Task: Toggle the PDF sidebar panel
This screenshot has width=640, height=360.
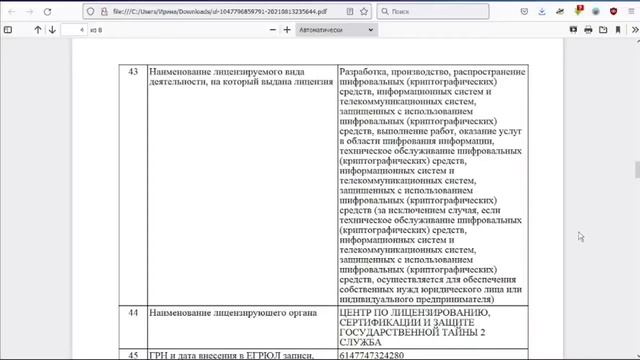Action: (8, 30)
